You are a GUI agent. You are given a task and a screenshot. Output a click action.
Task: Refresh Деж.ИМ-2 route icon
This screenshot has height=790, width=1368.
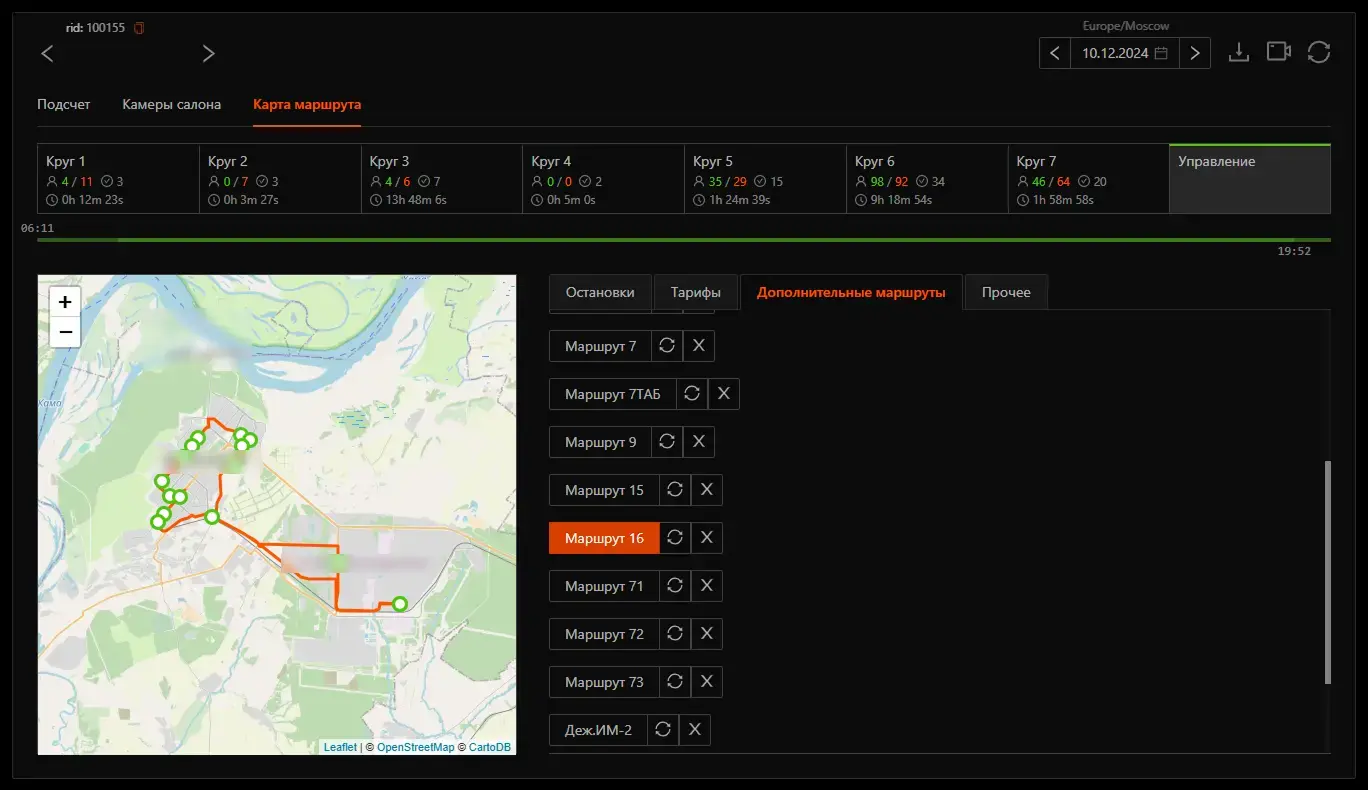663,730
